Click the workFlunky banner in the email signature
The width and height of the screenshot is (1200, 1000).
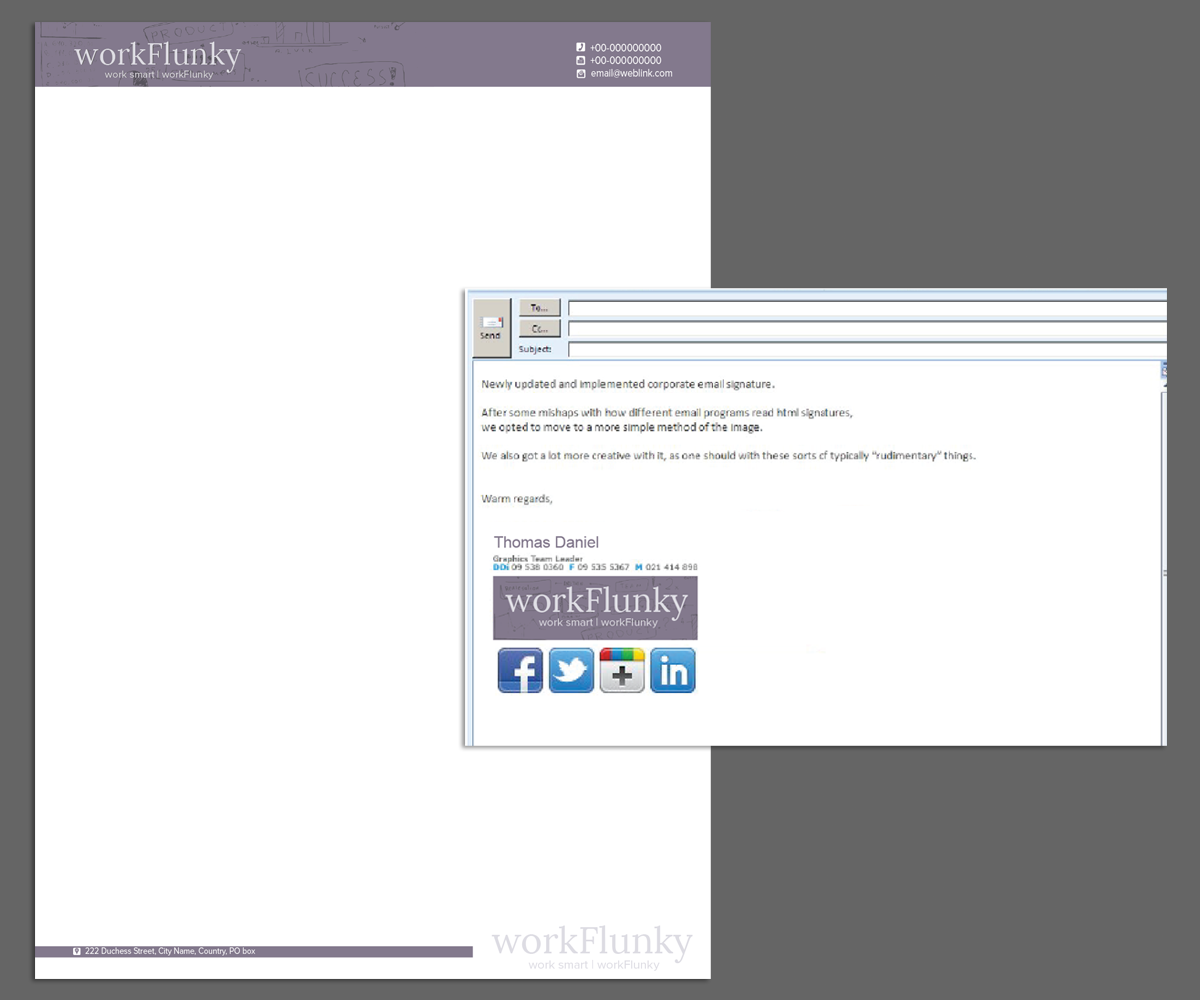tap(595, 608)
